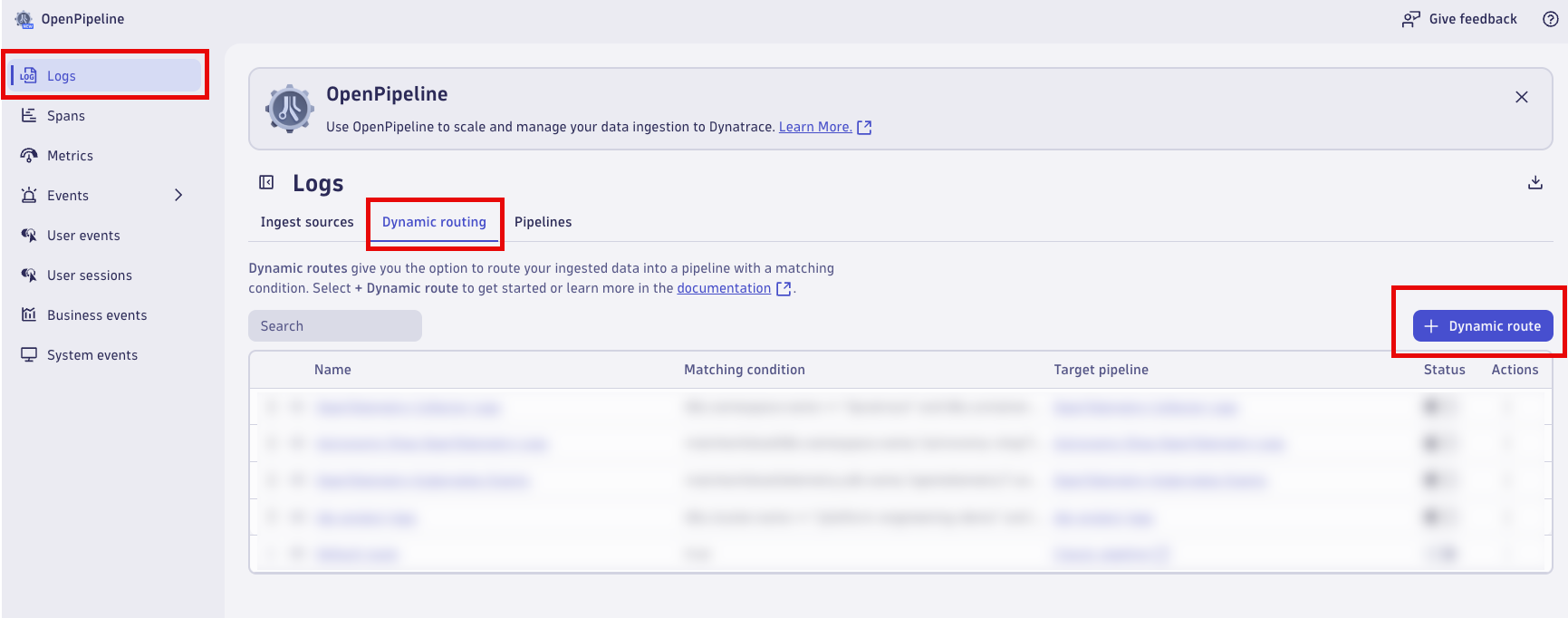
Task: Select Metrics in the sidebar
Action: 106,156
